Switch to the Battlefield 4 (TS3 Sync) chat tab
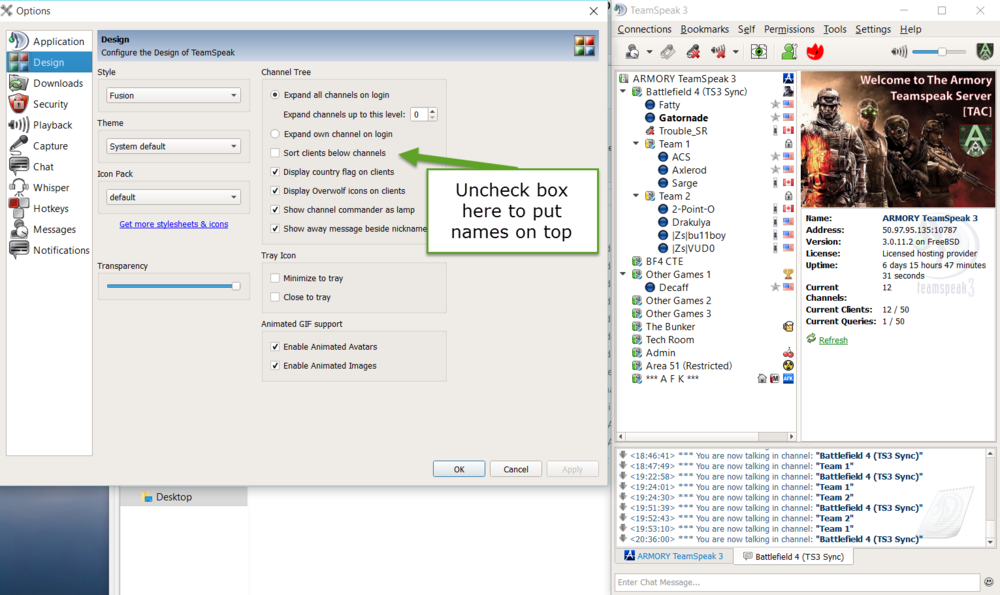The height and width of the screenshot is (595, 1000). coord(793,556)
